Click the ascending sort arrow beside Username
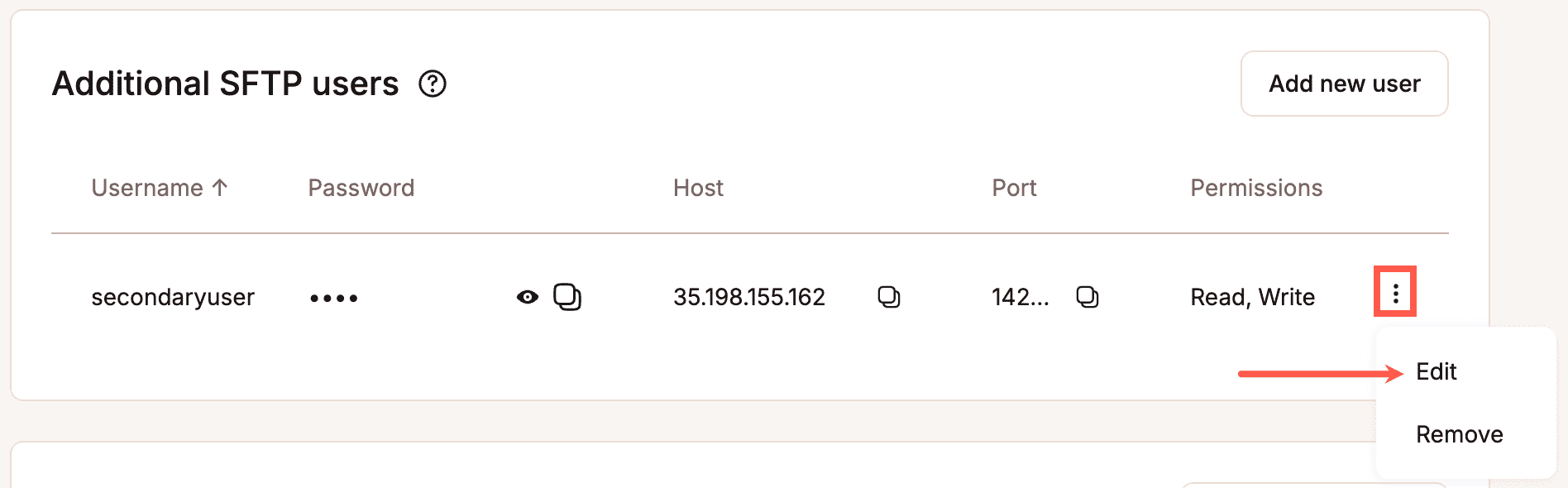 click(x=220, y=188)
